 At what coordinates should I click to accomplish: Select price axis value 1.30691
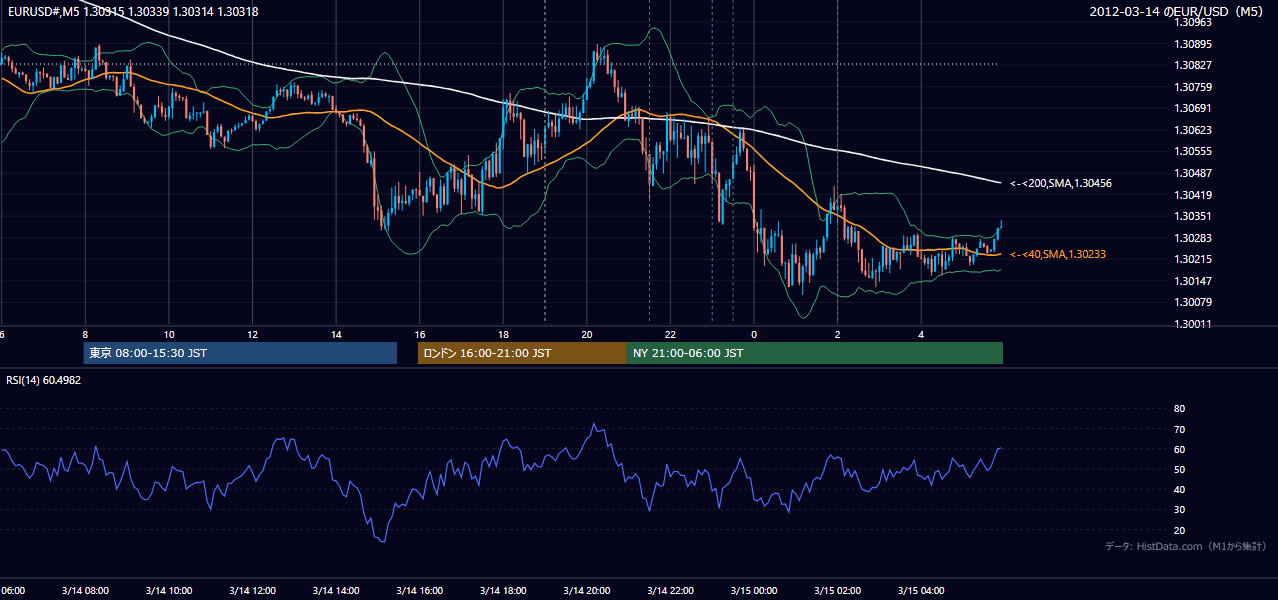(x=1192, y=109)
